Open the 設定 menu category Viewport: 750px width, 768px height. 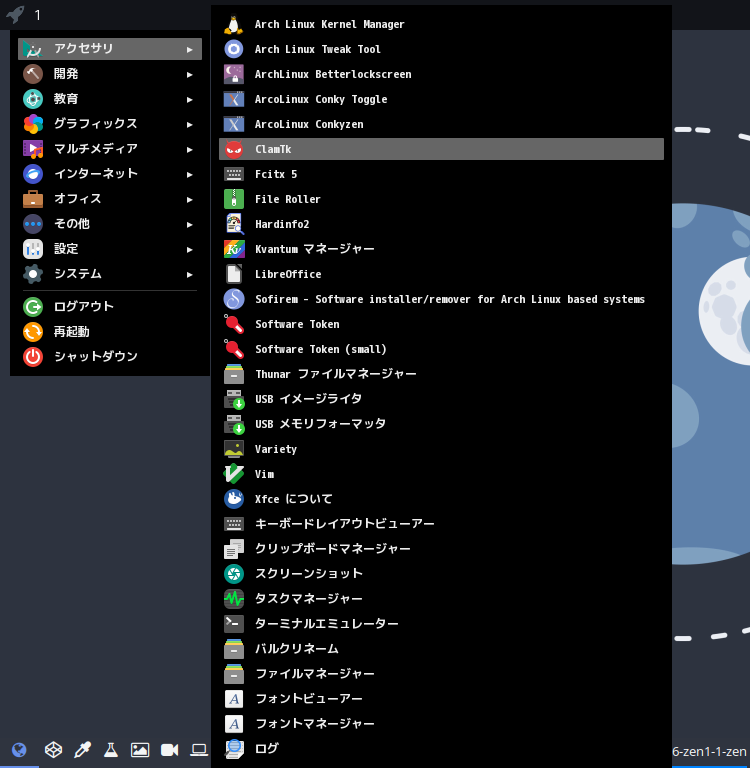(67, 249)
